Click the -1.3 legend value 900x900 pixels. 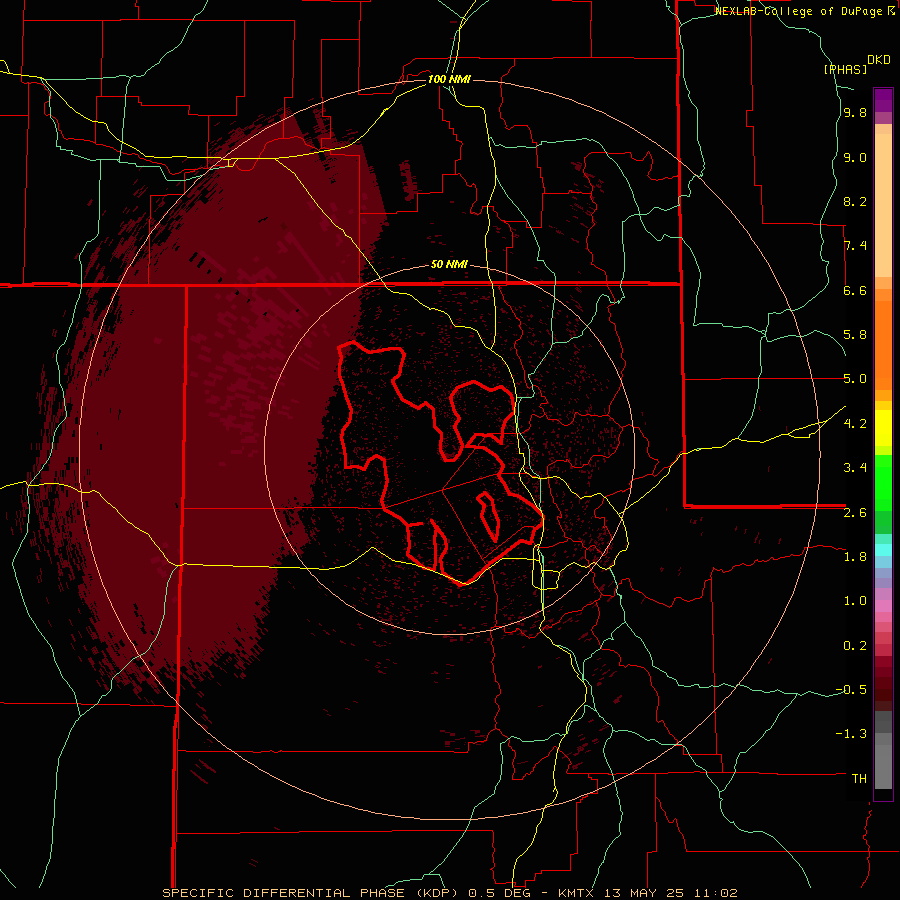pos(851,734)
